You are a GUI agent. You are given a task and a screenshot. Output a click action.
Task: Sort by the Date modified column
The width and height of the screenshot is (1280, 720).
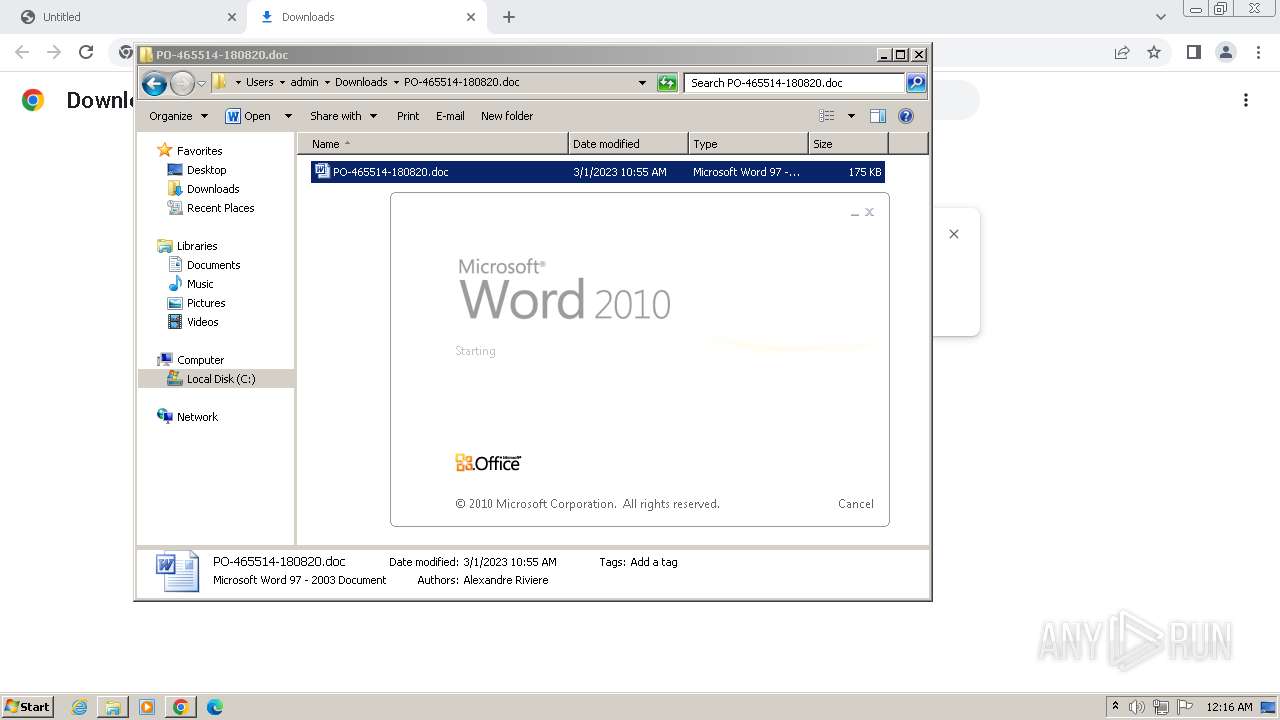628,144
